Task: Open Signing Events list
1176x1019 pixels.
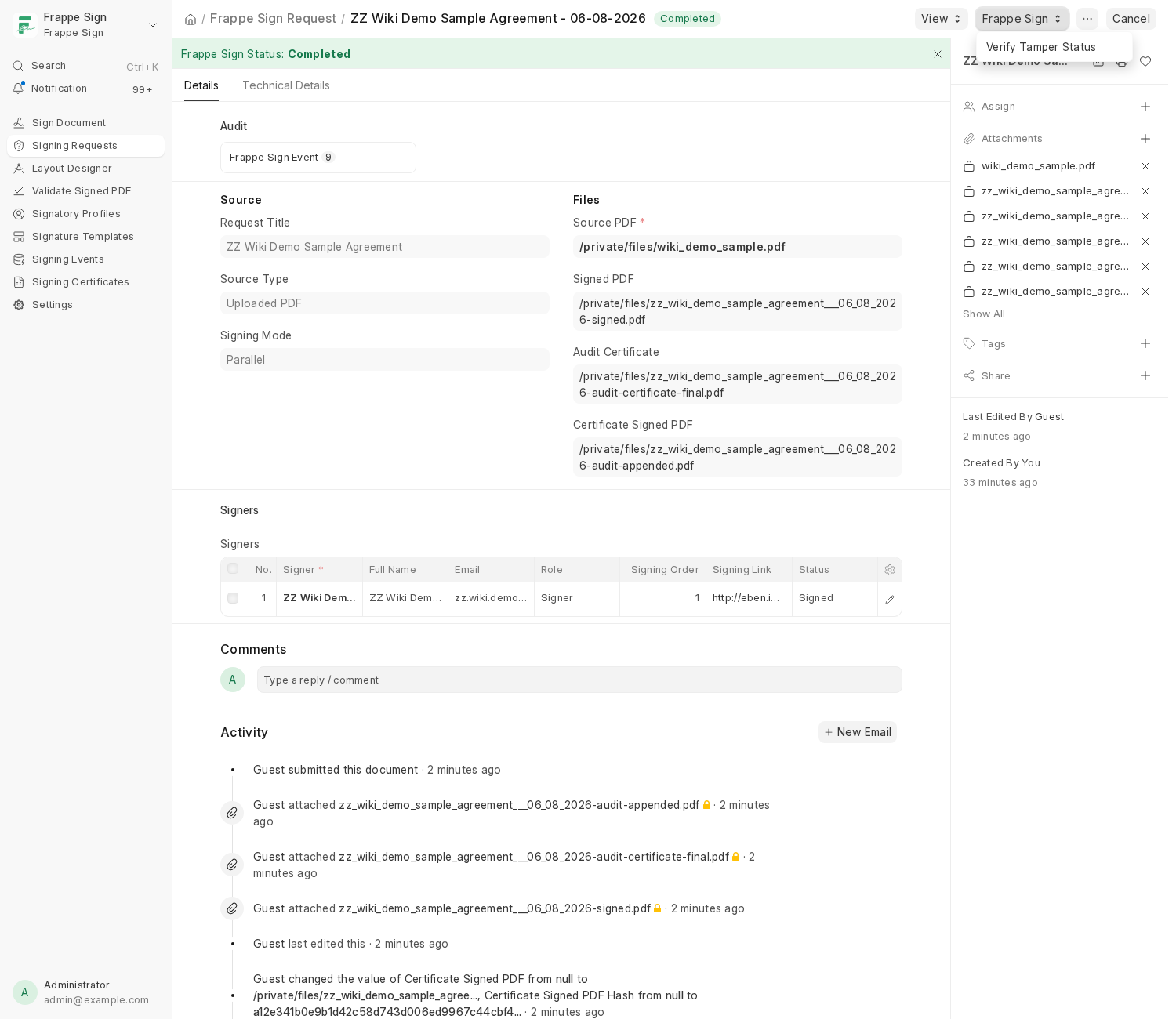Action: pyautogui.click(x=85, y=259)
